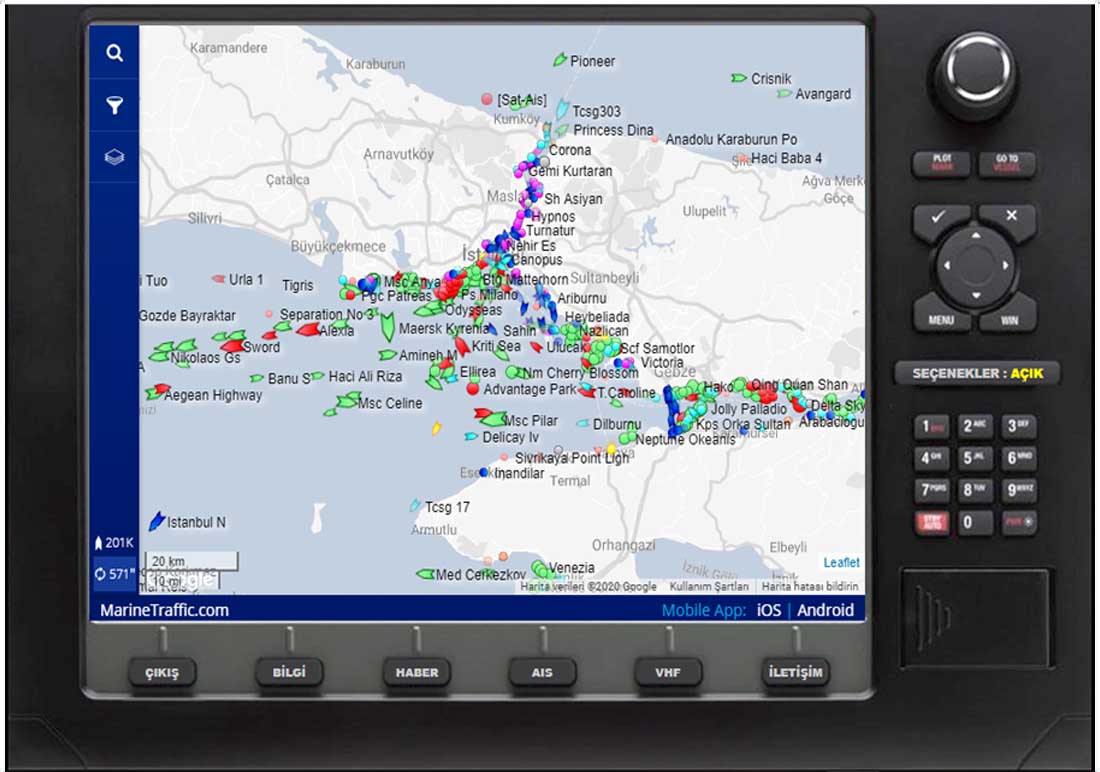
Task: Open the Harita hatası bildirin link
Action: tap(810, 586)
